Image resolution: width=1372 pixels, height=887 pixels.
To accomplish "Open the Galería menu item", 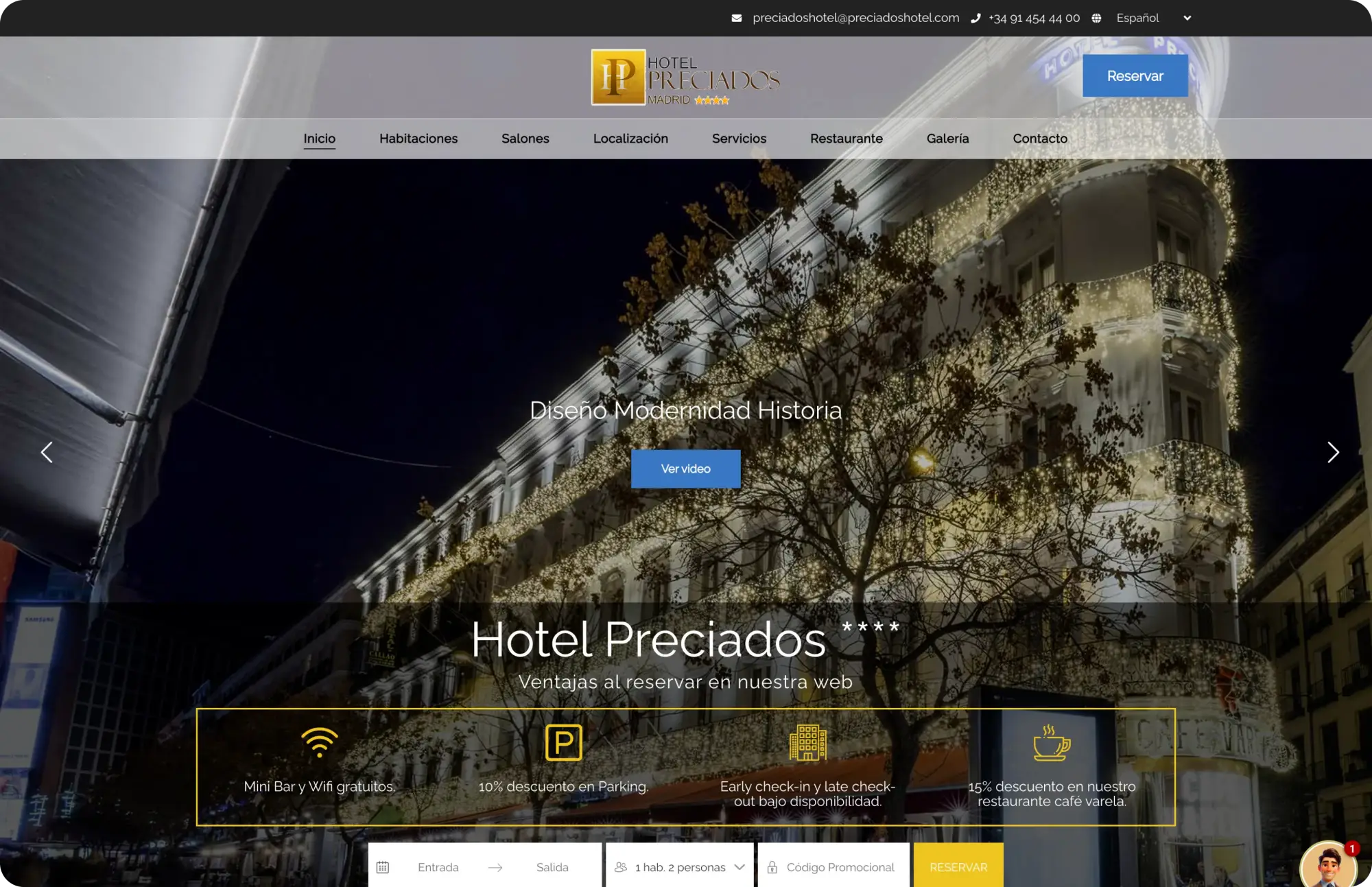I will tap(948, 139).
